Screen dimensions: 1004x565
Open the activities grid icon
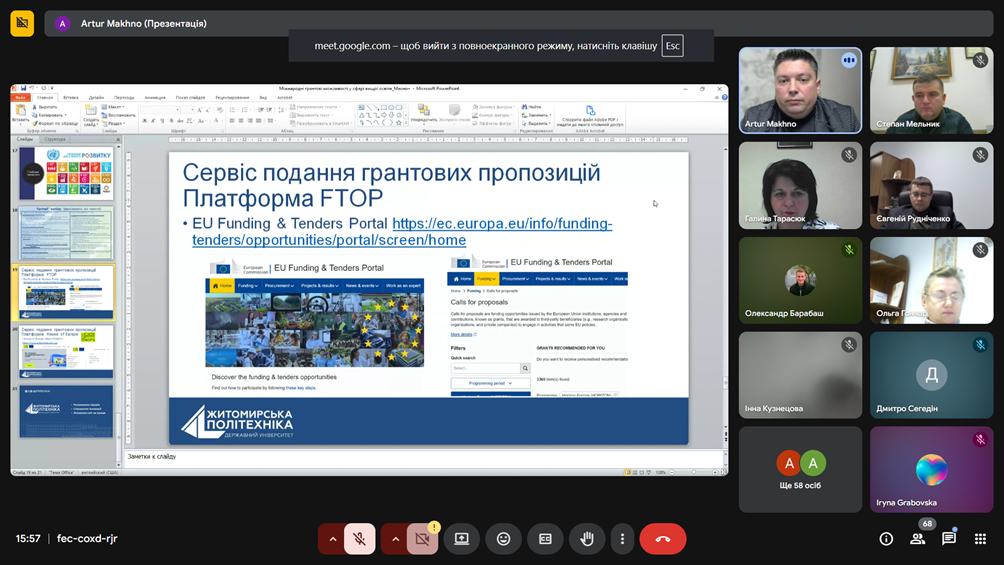[x=980, y=539]
